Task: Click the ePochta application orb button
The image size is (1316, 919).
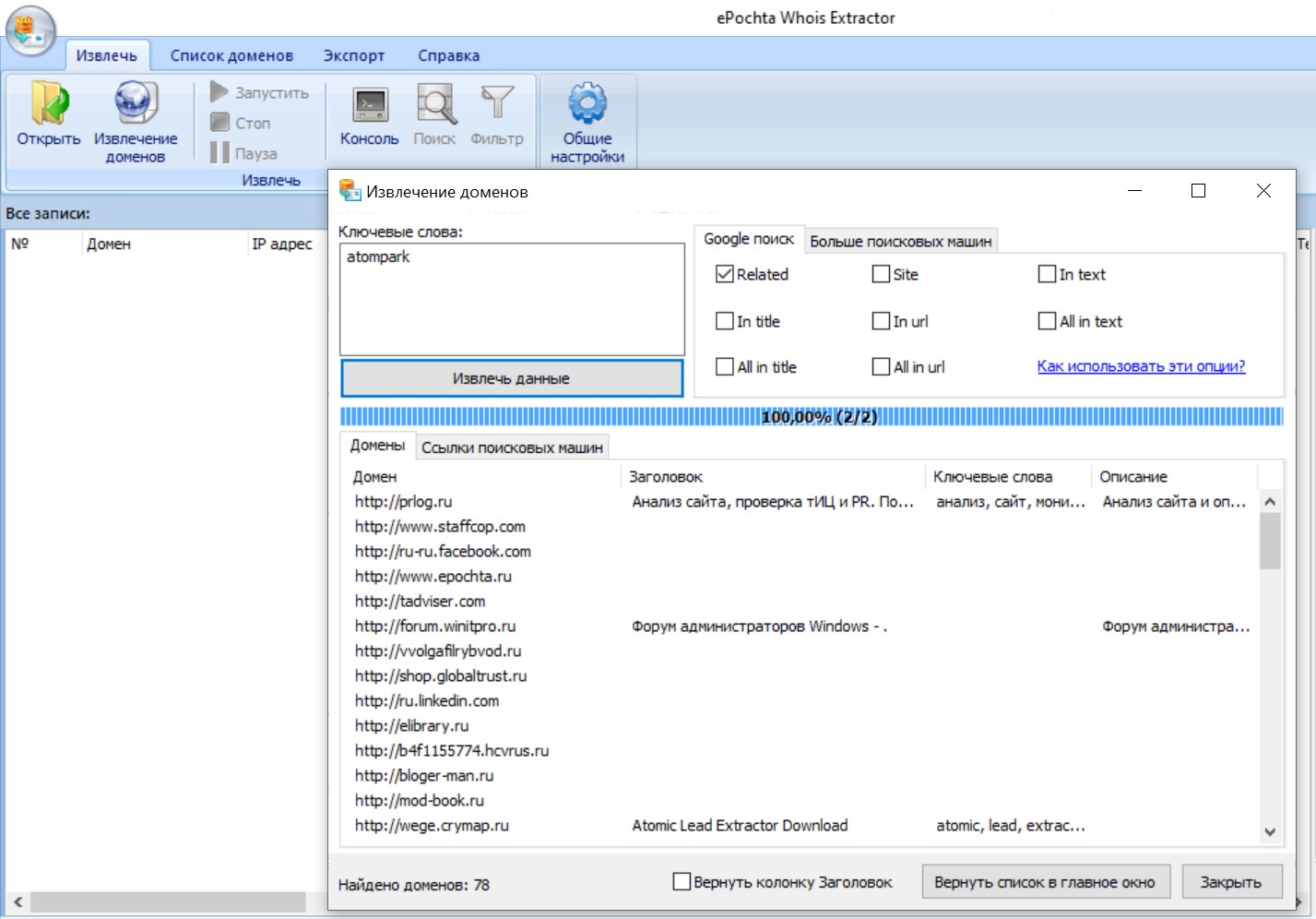Action: [x=31, y=31]
